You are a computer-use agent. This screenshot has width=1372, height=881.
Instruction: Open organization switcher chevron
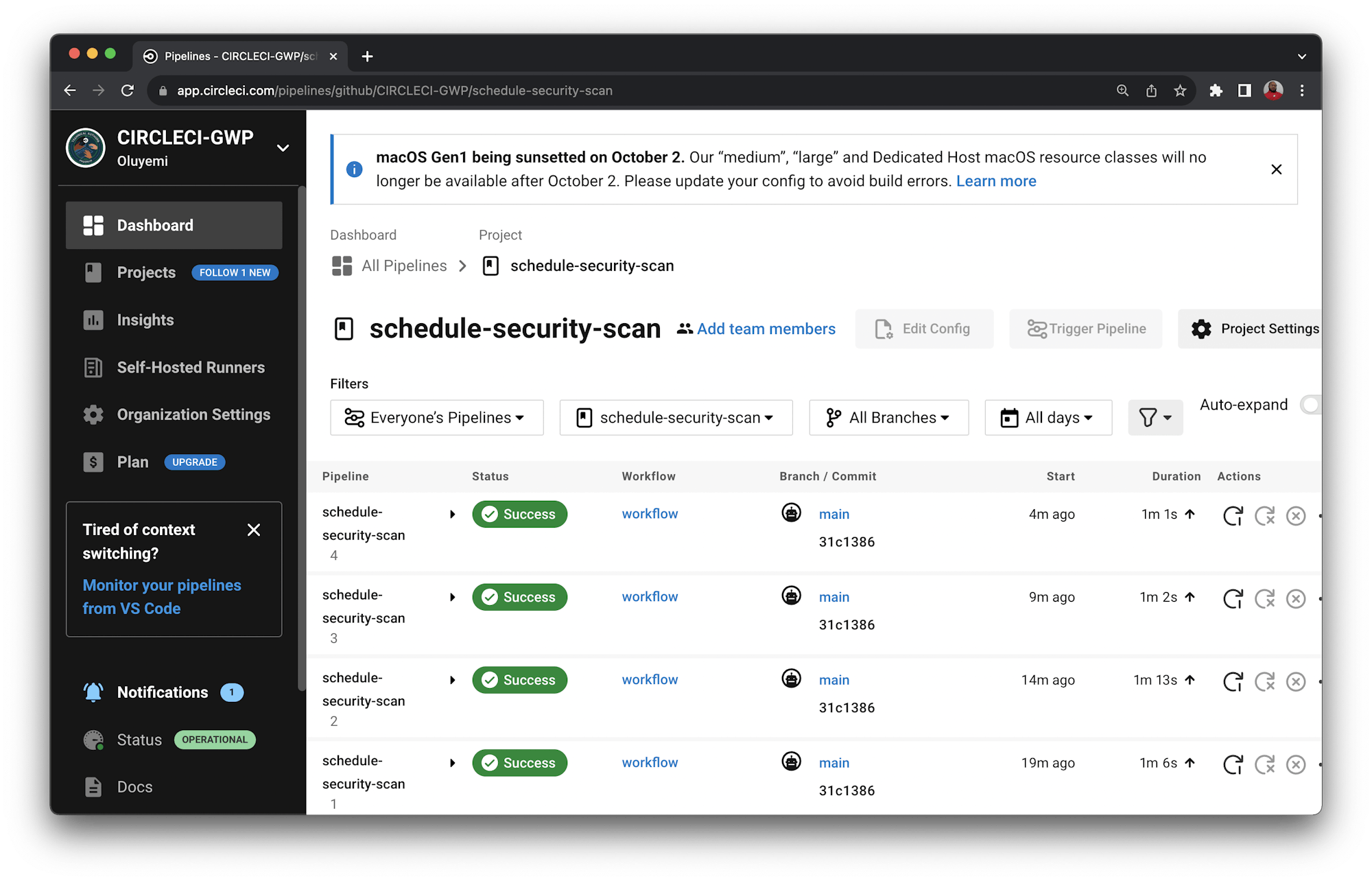coord(283,148)
